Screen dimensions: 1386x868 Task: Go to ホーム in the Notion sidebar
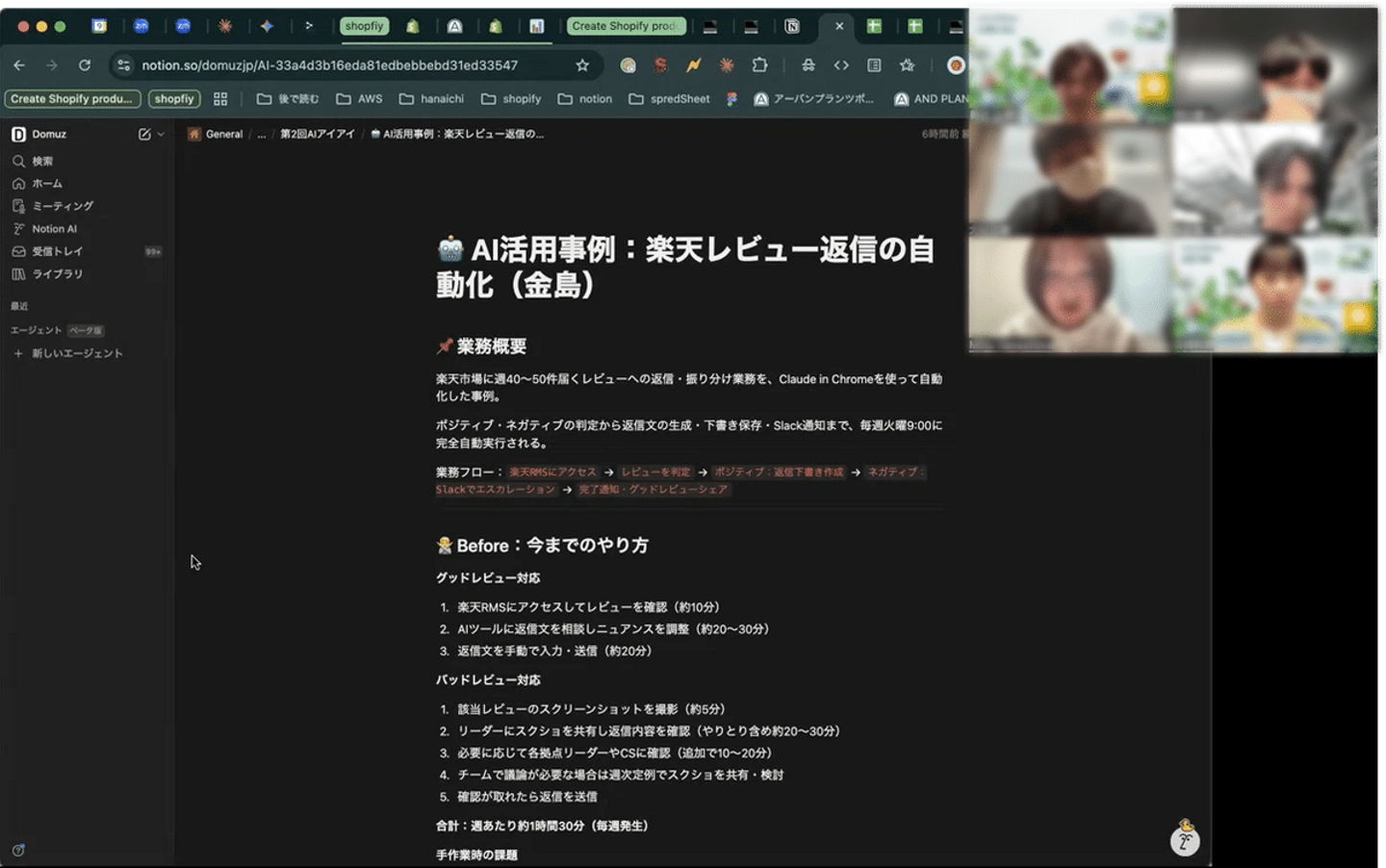pos(47,183)
